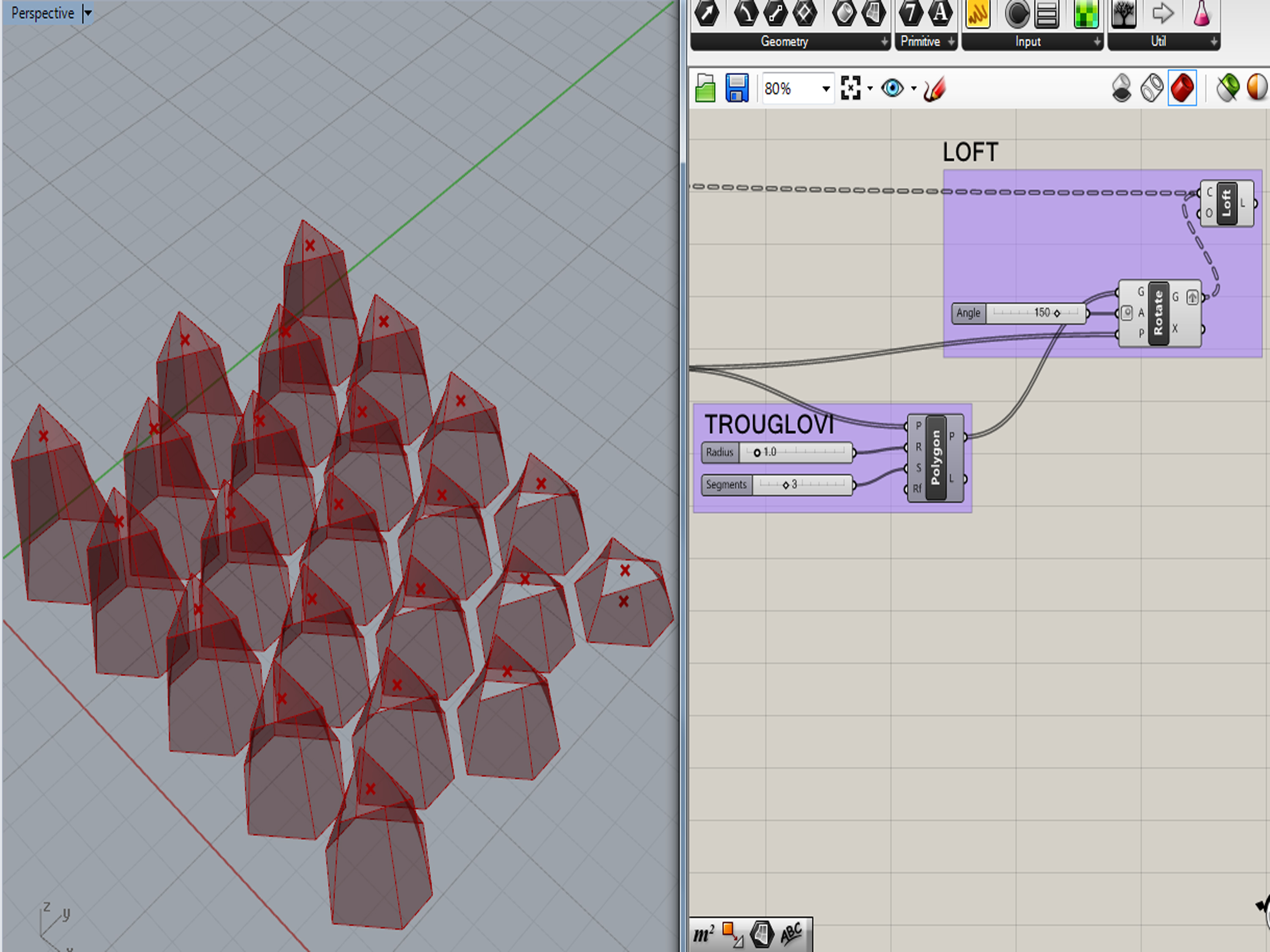Select the tree Util icon

[1124, 14]
